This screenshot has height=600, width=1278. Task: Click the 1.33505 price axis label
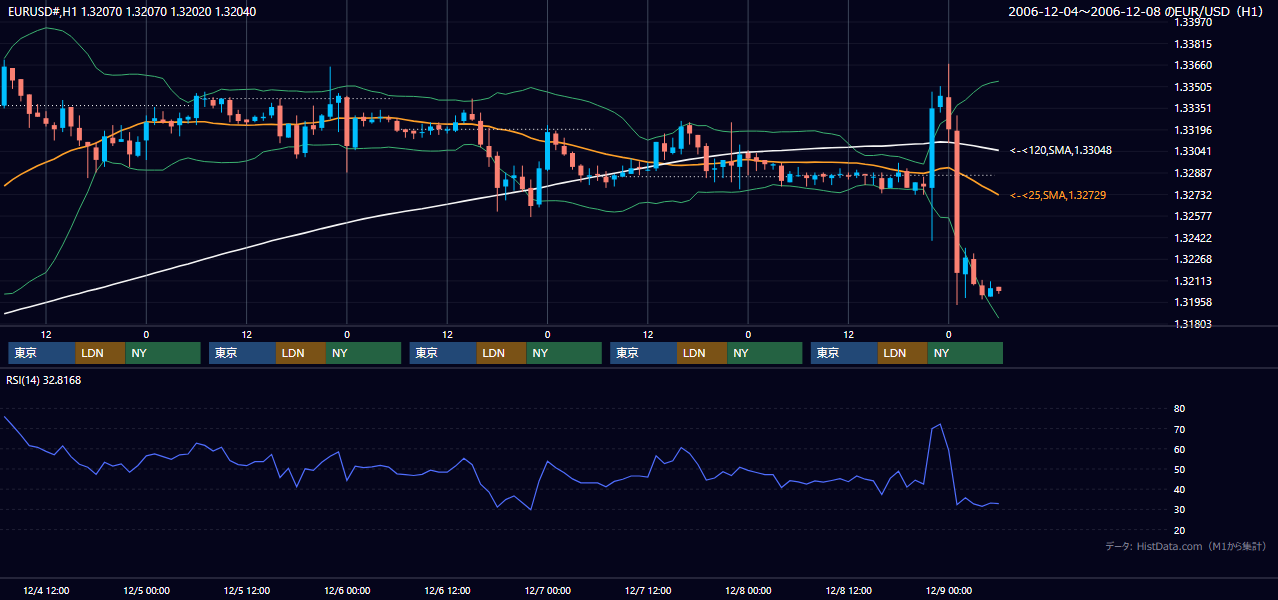[1193, 87]
